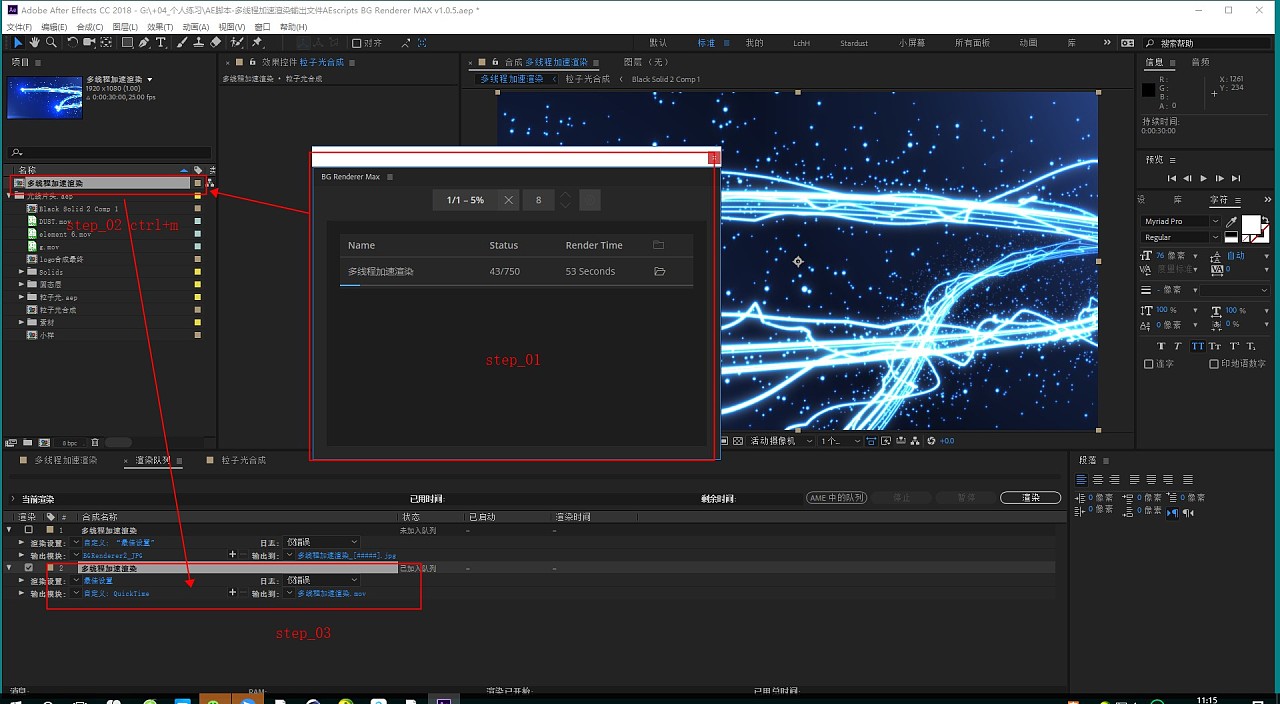Select the Selection arrow tool

(x=18, y=42)
